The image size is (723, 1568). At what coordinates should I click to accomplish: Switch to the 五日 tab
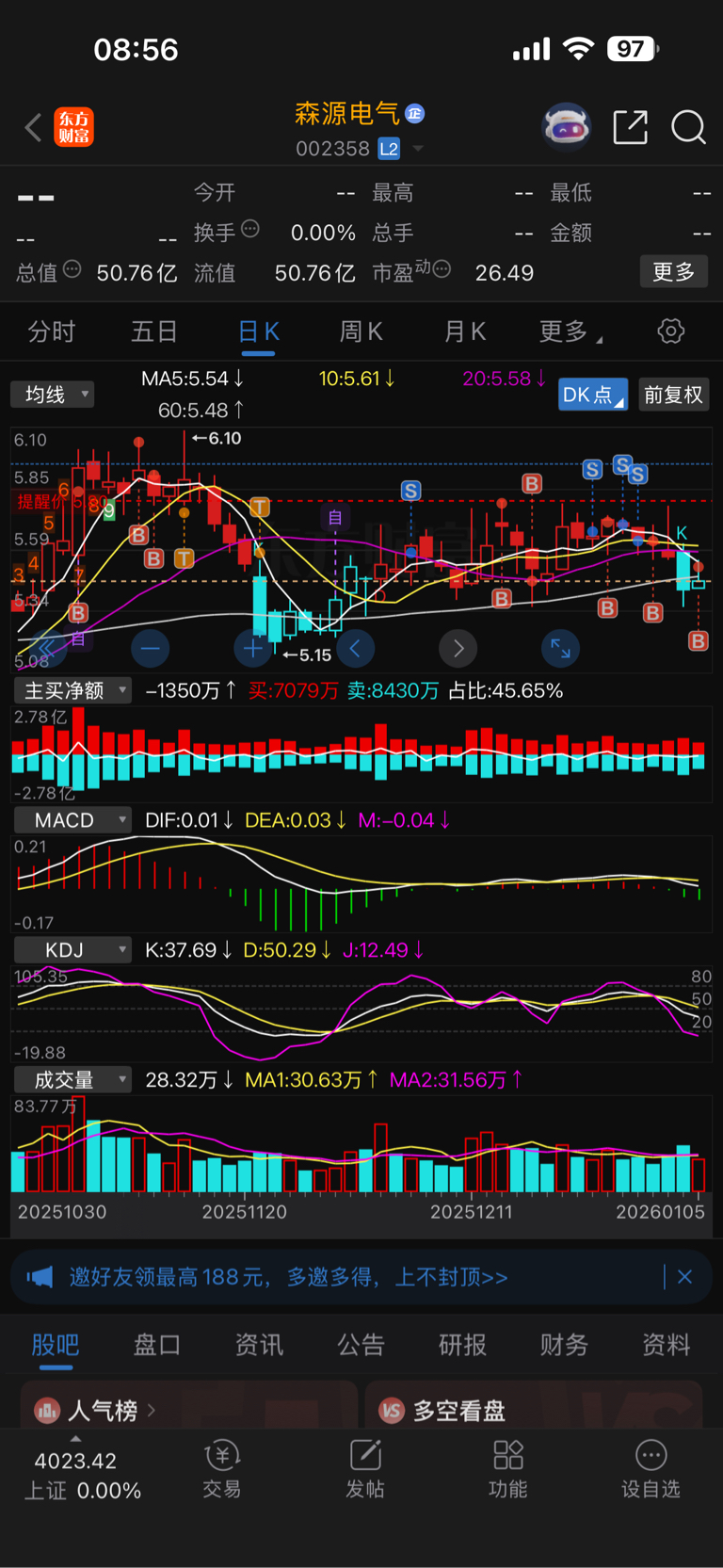click(154, 331)
